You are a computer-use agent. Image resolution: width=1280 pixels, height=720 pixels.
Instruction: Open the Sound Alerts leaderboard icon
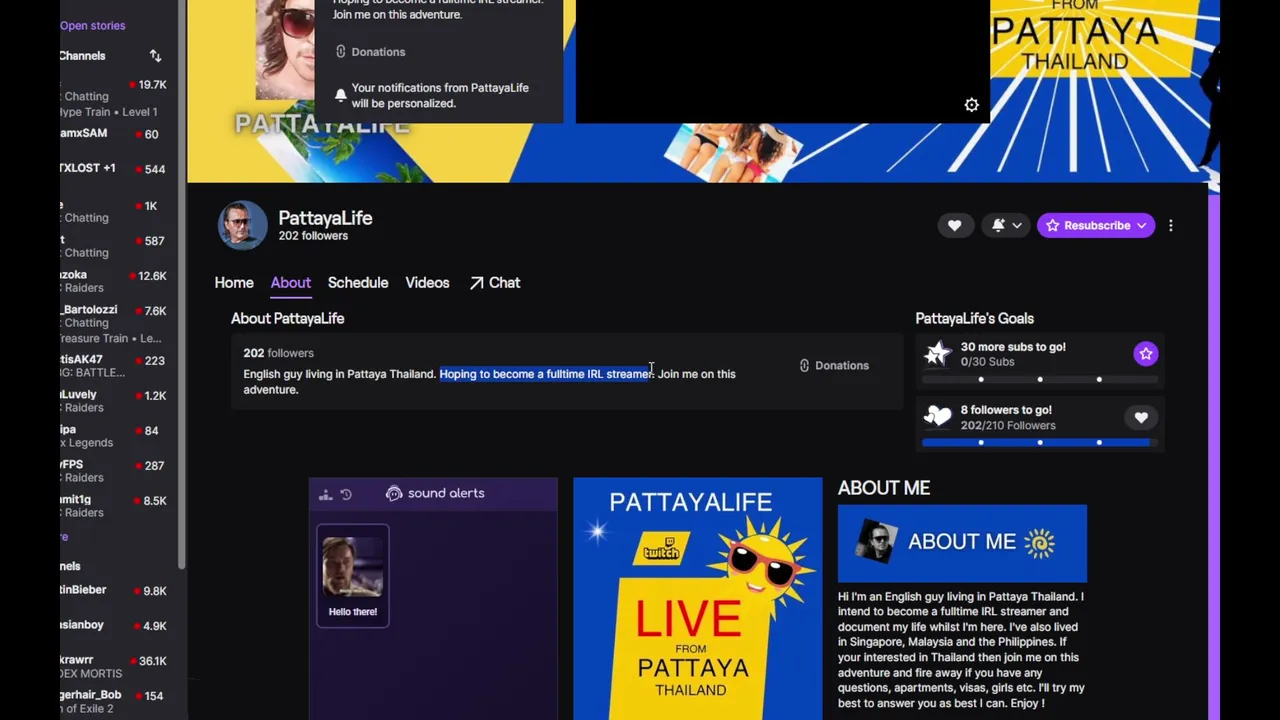click(x=325, y=494)
